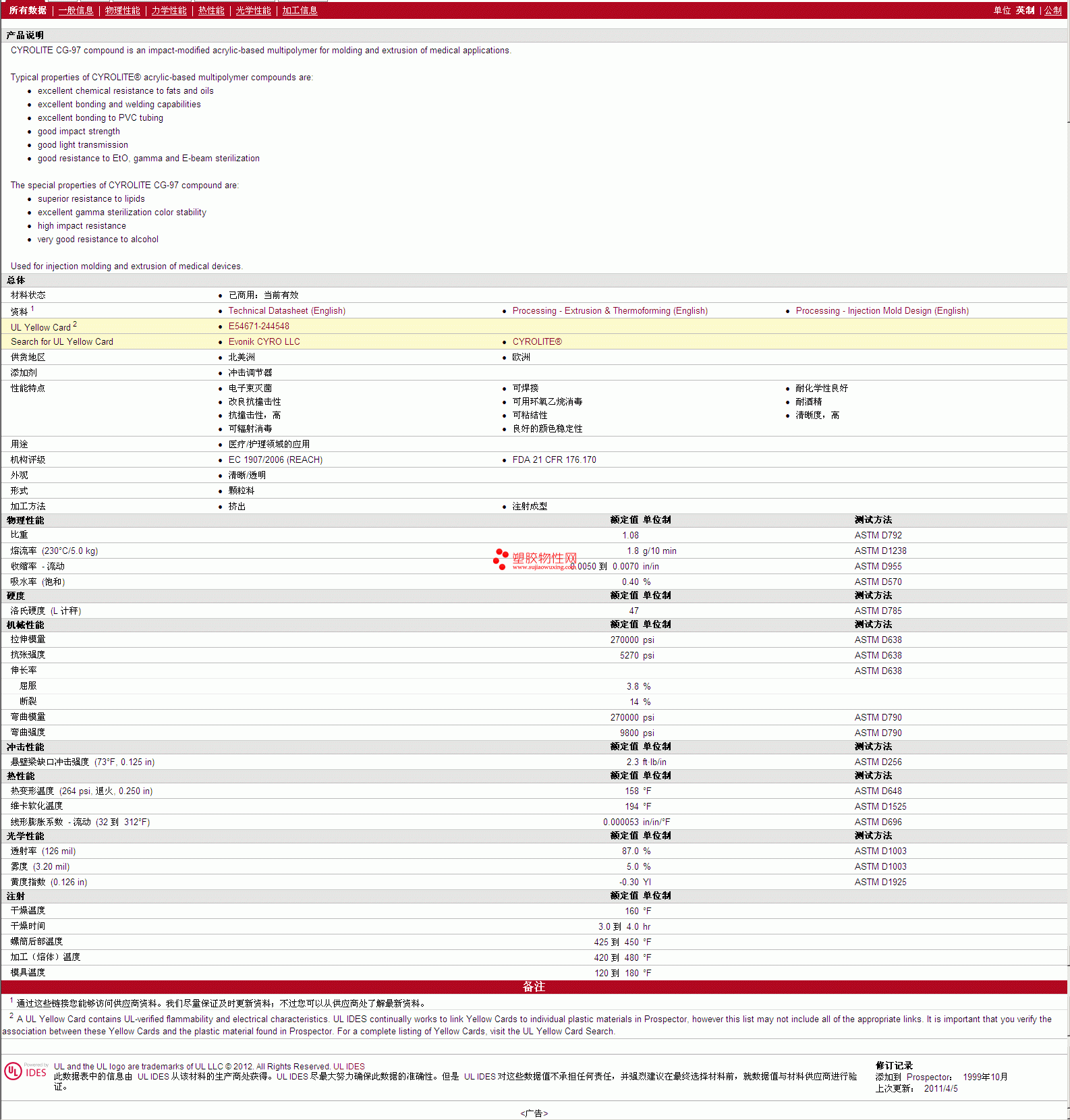
Task: Select ASTM D256 test method cell
Action: point(878,762)
